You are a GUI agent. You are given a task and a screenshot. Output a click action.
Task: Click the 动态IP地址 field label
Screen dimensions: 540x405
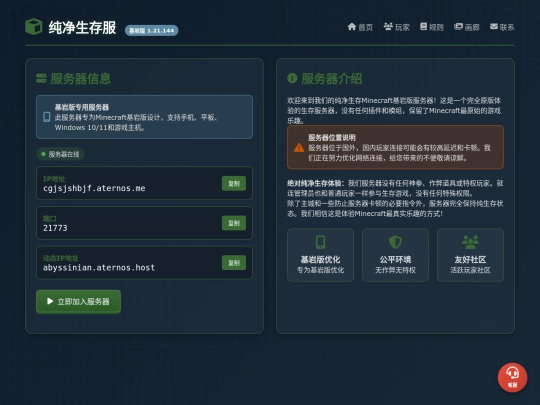[61, 258]
